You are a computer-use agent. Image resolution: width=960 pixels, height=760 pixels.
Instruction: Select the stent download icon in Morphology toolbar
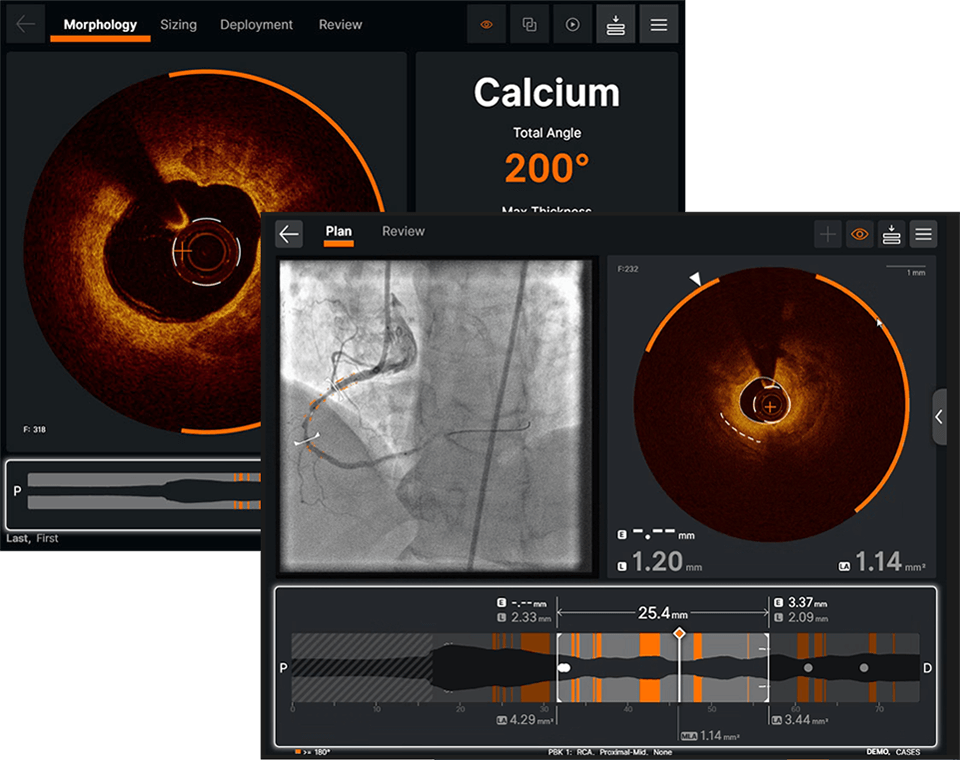616,24
